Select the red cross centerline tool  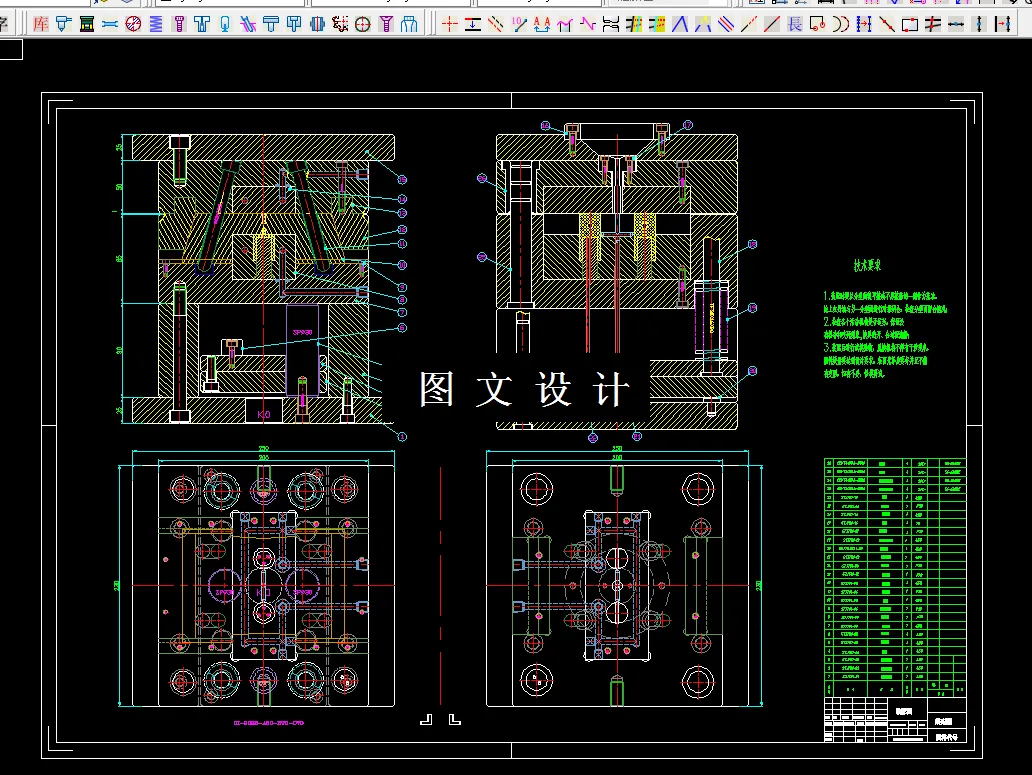point(450,23)
